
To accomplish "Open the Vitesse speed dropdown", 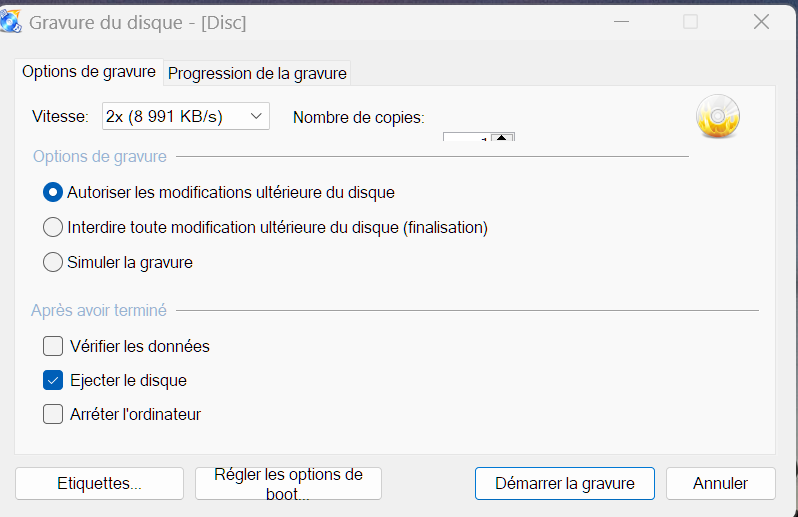I will (186, 117).
